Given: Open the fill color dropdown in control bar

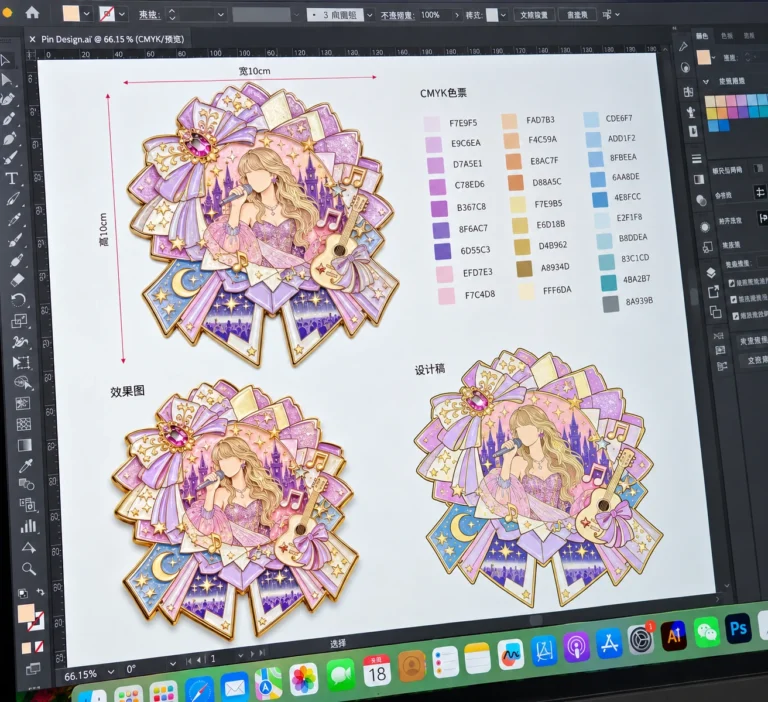Looking at the screenshot, I should (x=87, y=14).
